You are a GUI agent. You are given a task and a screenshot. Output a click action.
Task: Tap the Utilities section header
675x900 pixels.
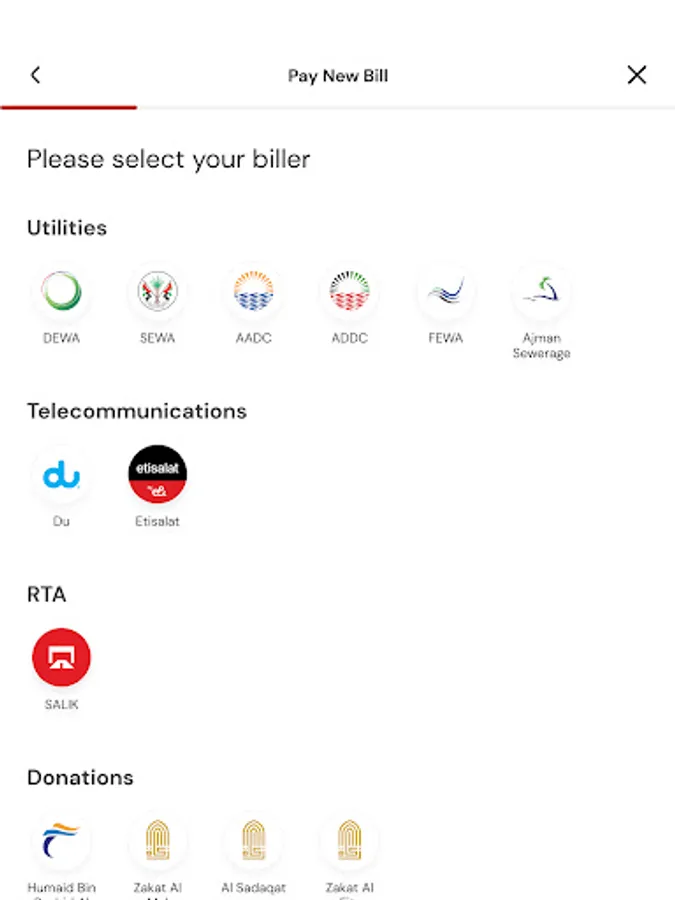[66, 227]
